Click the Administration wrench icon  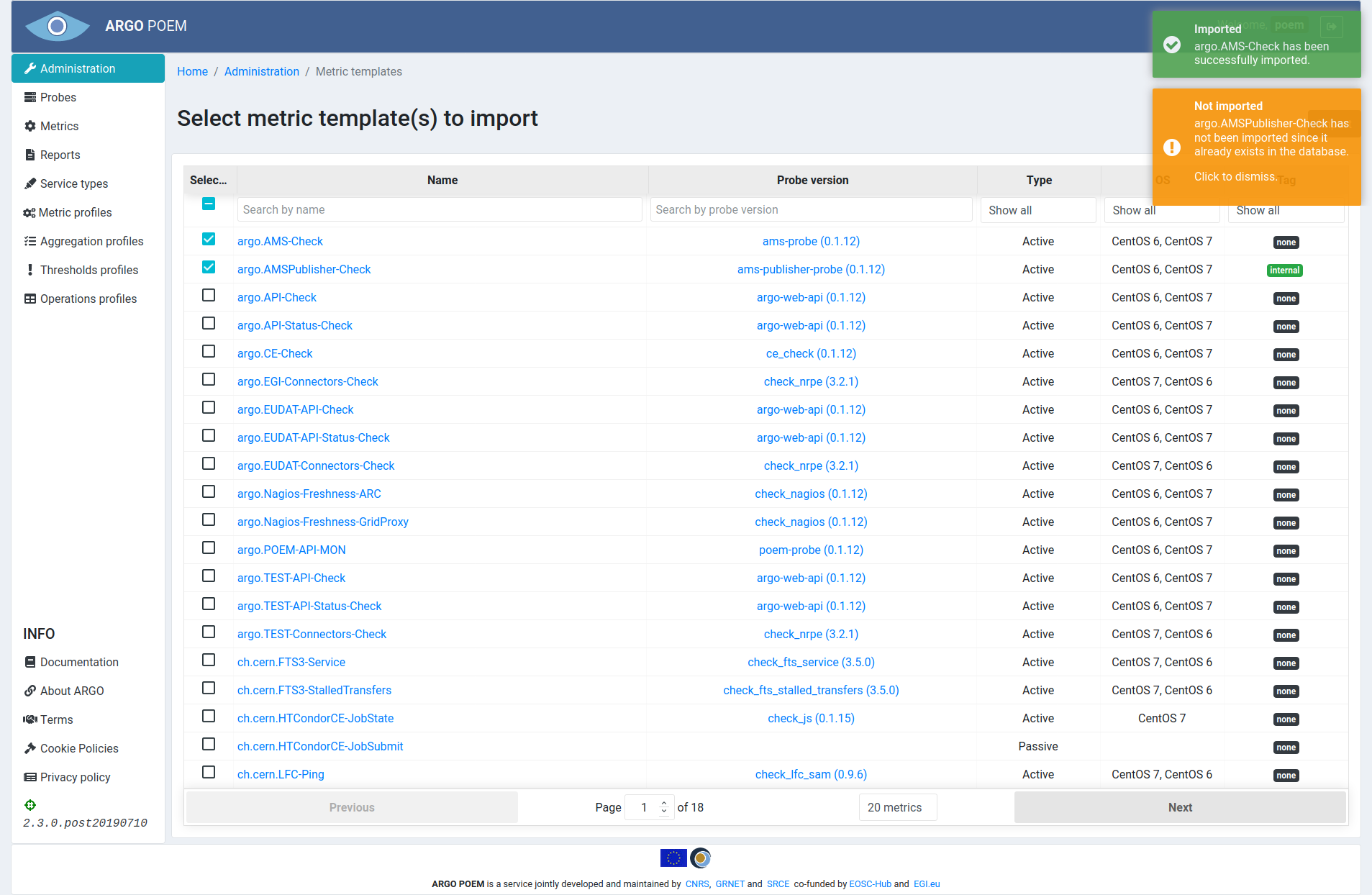point(30,68)
